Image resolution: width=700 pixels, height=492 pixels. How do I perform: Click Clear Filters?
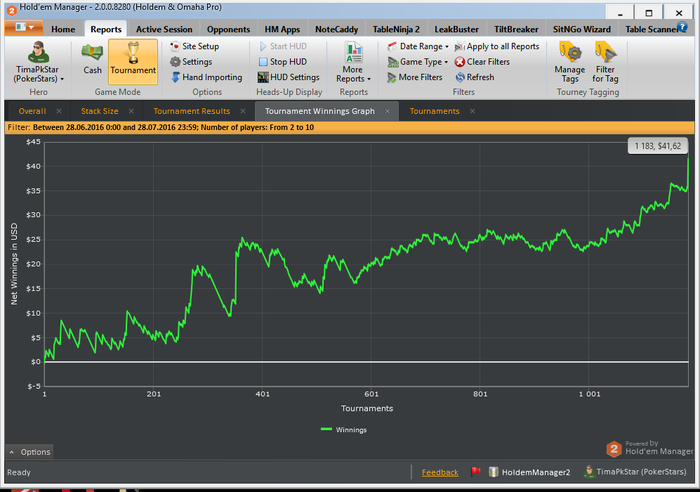click(x=482, y=62)
